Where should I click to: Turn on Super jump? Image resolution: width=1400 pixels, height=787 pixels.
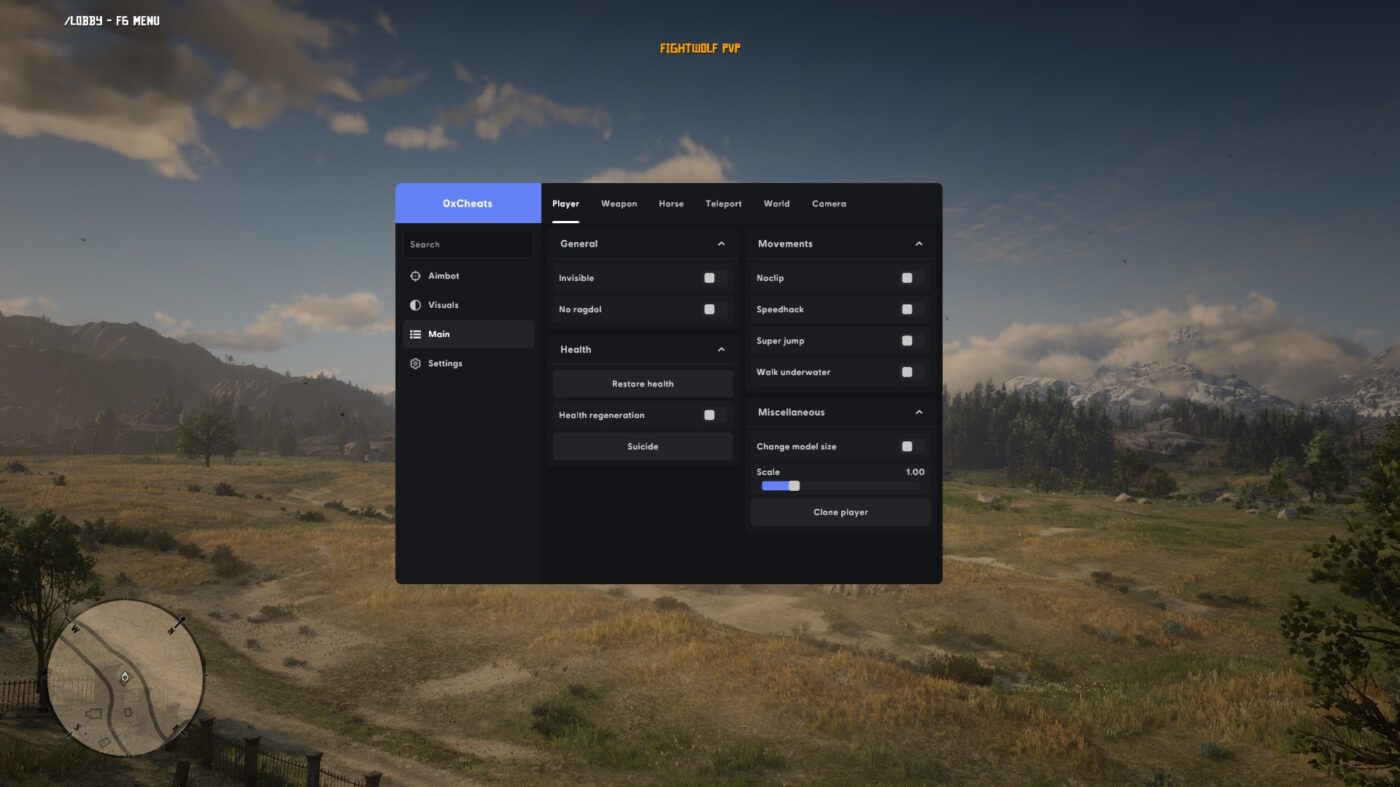pos(907,340)
